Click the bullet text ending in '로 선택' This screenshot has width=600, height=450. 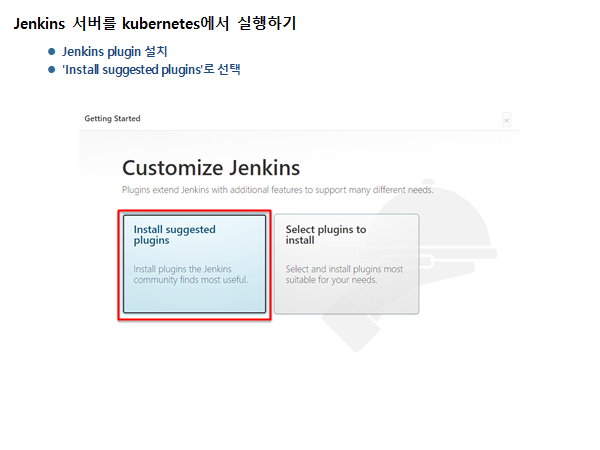[151, 70]
